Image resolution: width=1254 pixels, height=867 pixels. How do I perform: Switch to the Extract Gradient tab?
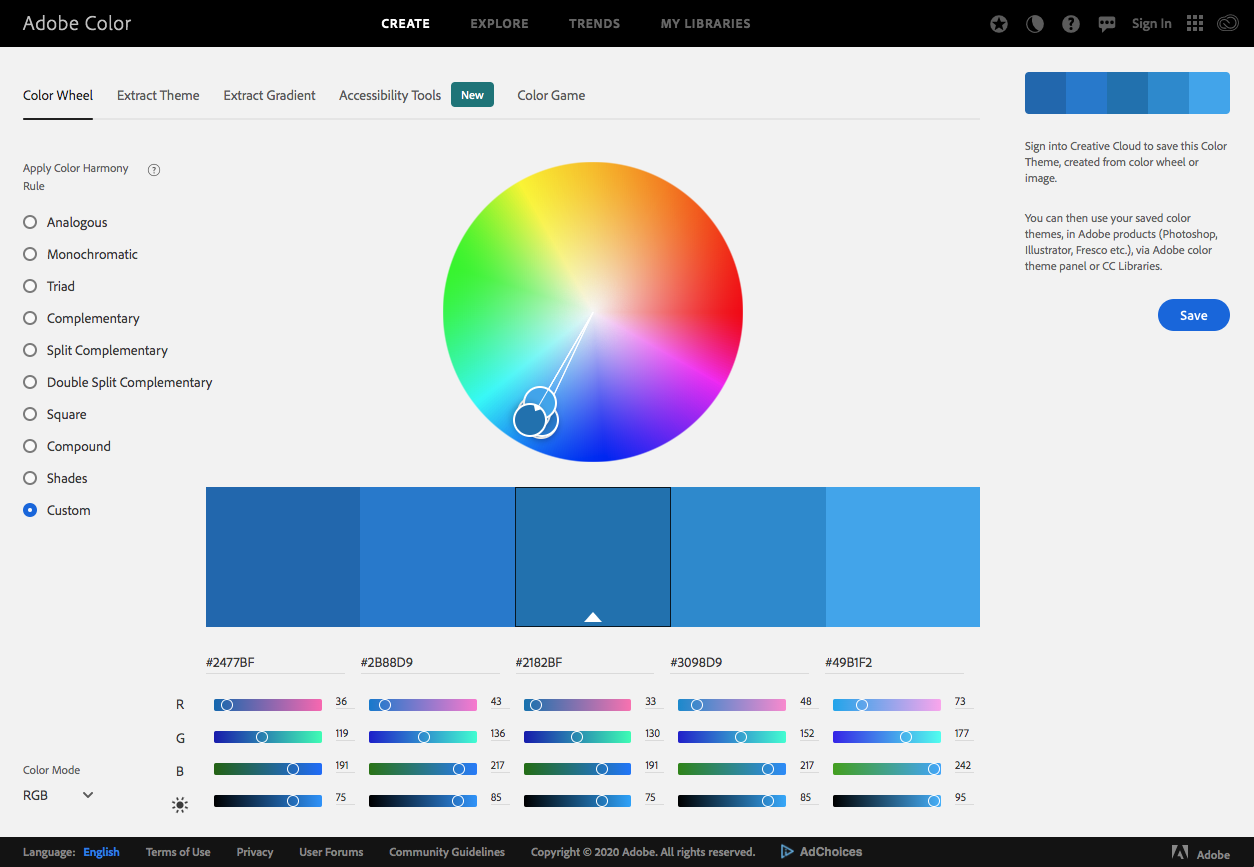point(269,95)
